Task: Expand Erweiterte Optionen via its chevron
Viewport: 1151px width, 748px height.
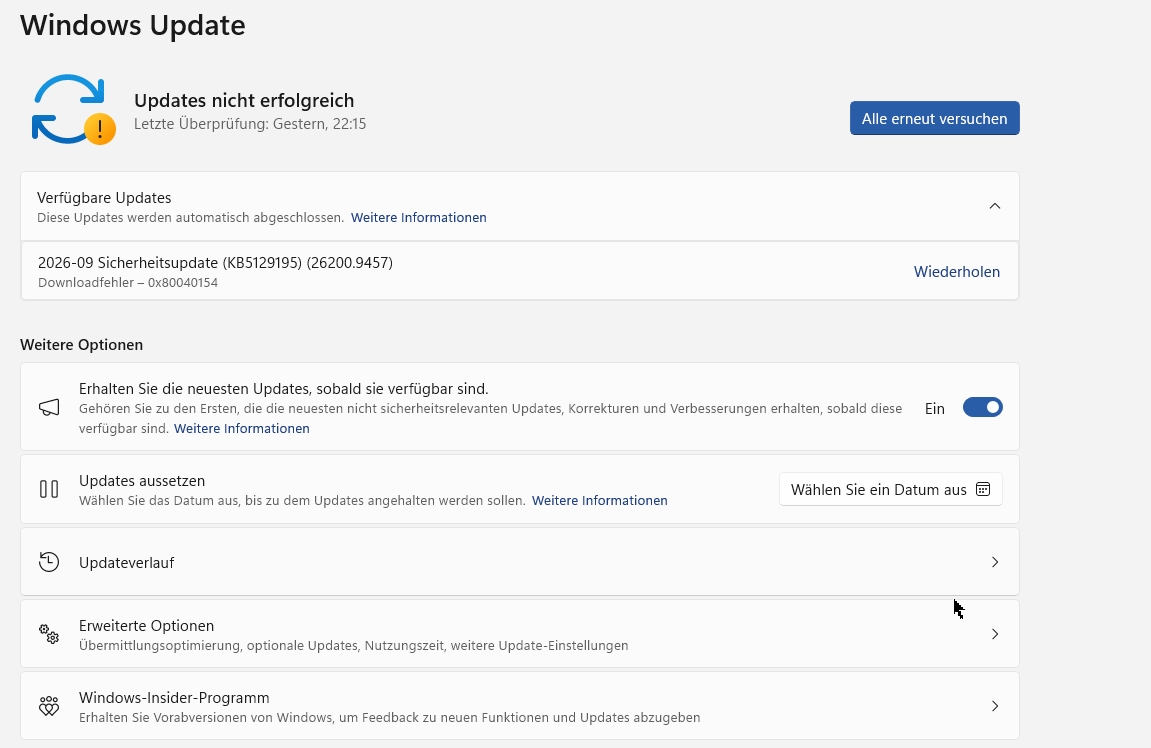Action: pos(995,634)
